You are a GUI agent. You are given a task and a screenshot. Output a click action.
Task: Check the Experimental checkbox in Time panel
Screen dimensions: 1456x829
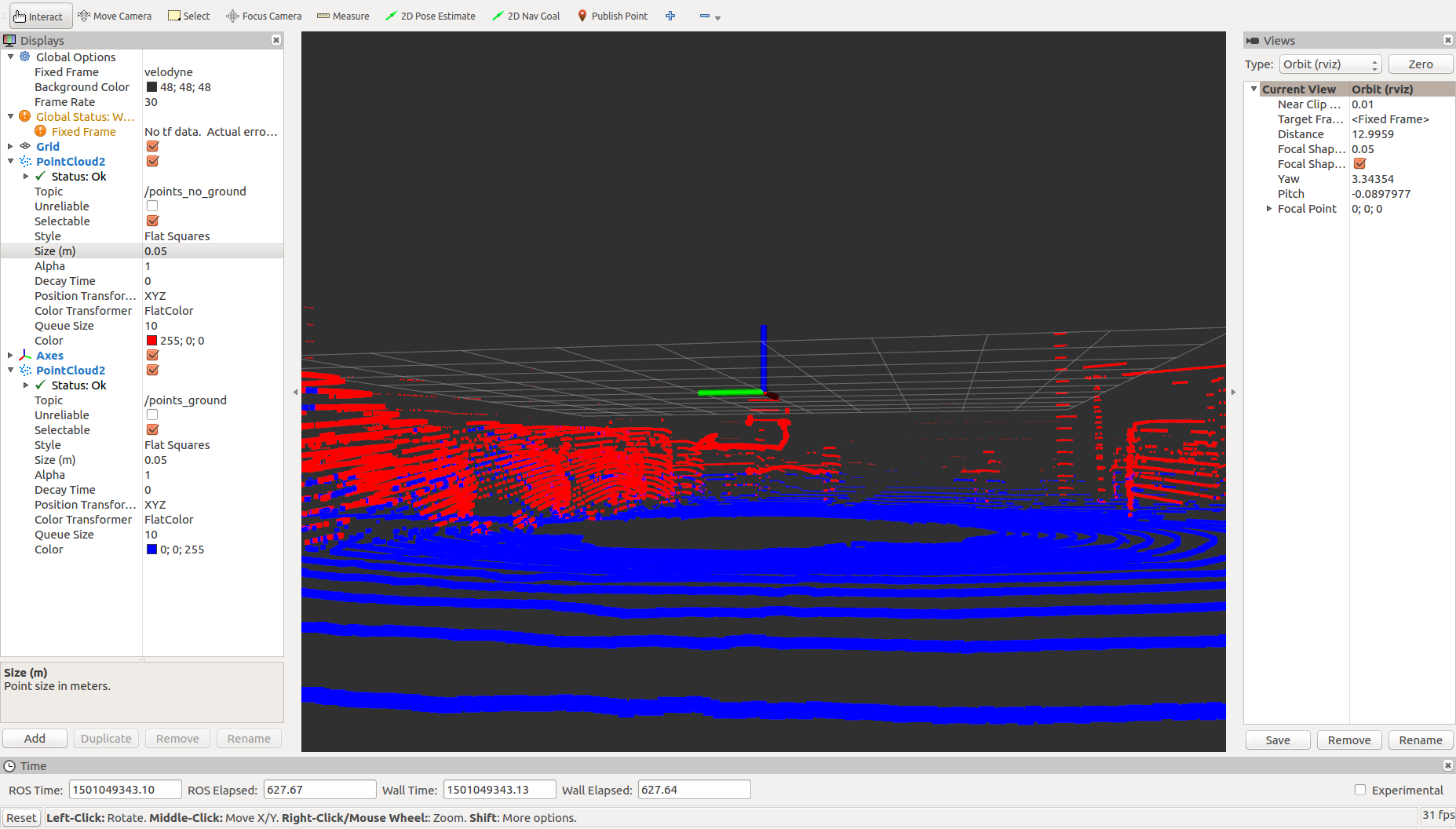pyautogui.click(x=1359, y=790)
